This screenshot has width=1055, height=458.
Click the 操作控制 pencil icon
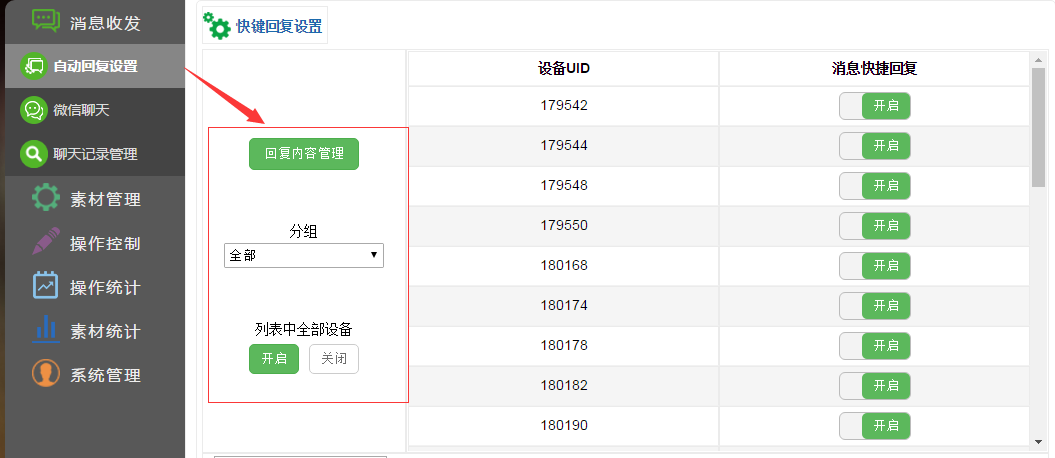point(46,243)
